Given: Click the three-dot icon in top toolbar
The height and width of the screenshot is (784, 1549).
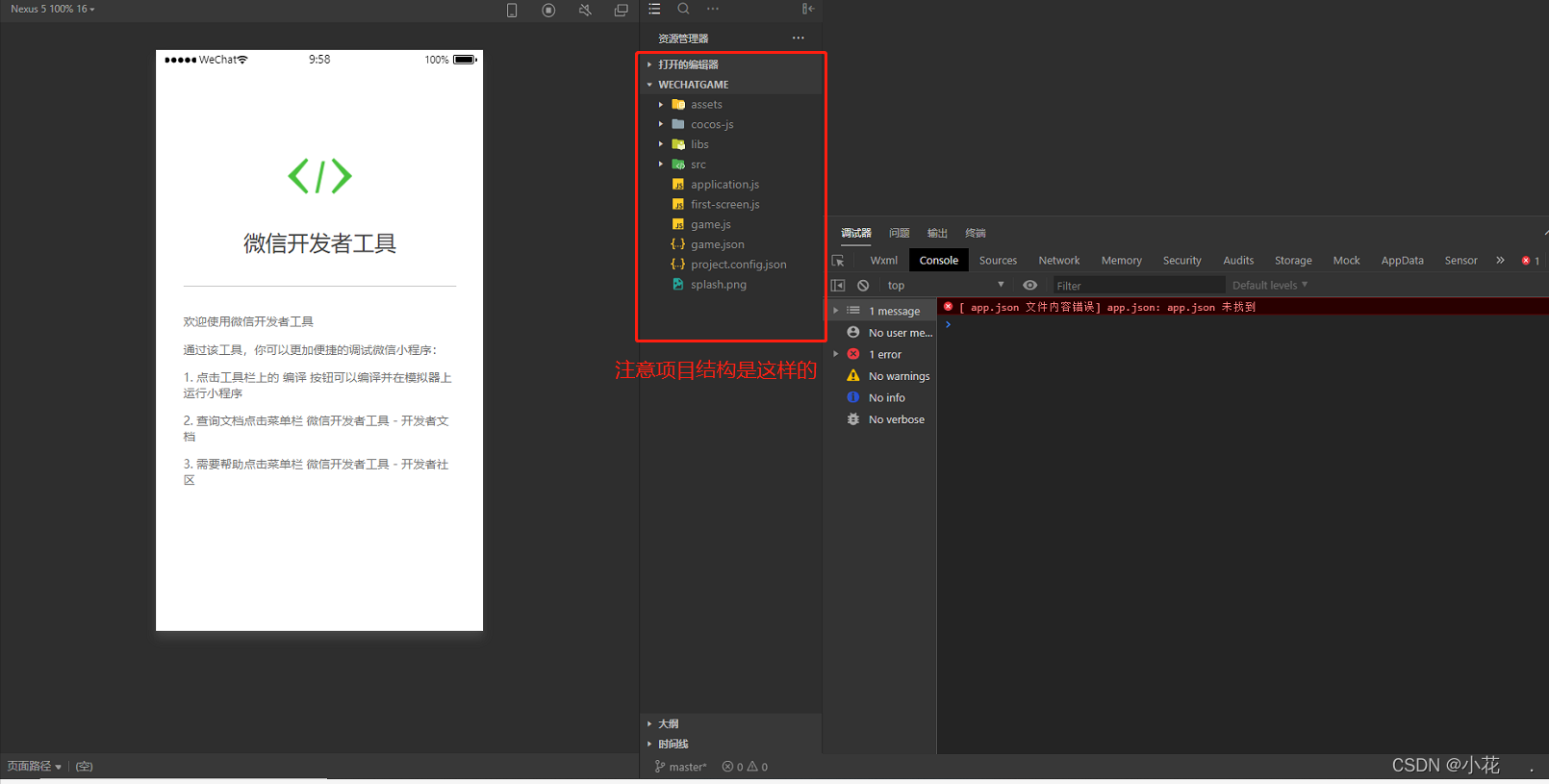Looking at the screenshot, I should [713, 9].
